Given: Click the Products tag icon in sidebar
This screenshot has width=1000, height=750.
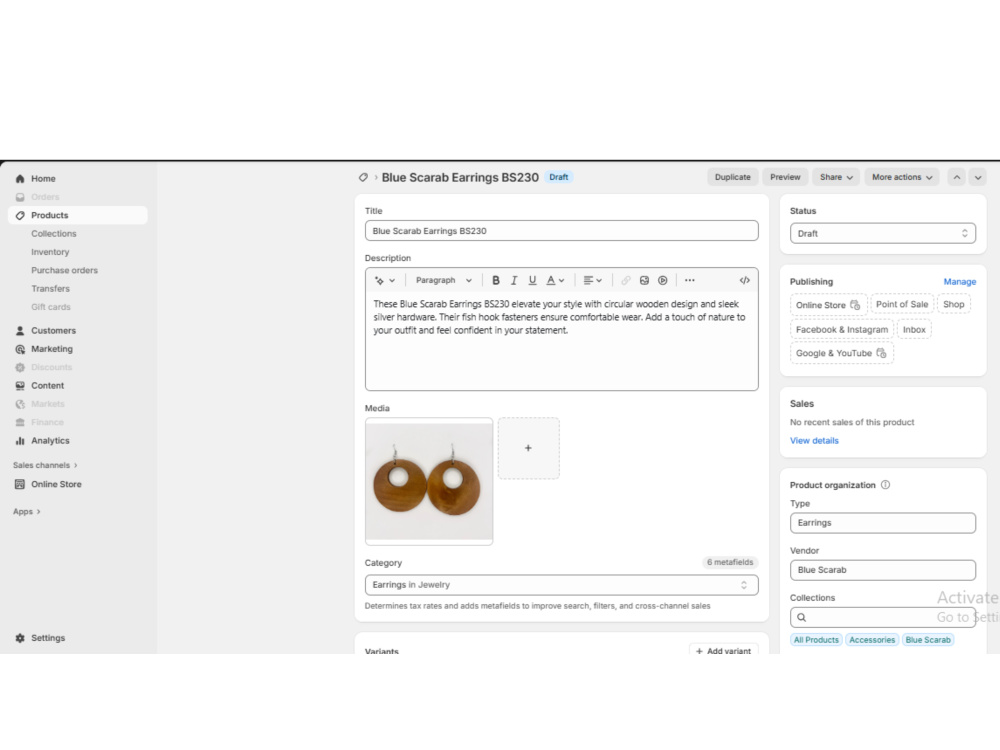Looking at the screenshot, I should 20,216.
